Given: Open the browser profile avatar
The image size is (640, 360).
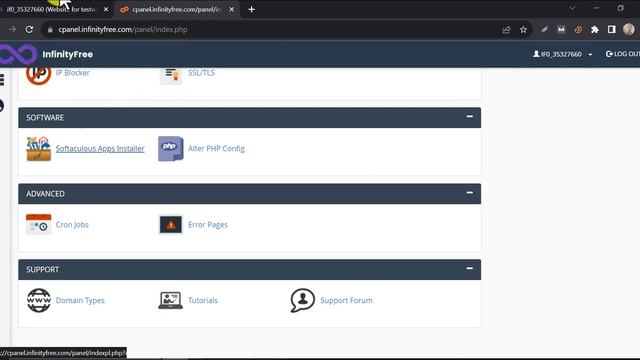Looking at the screenshot, I should 629,29.
